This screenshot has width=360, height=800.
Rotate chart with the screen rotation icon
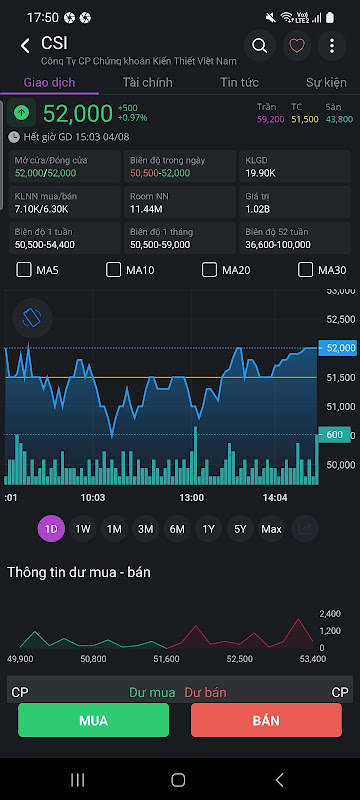coord(32,318)
